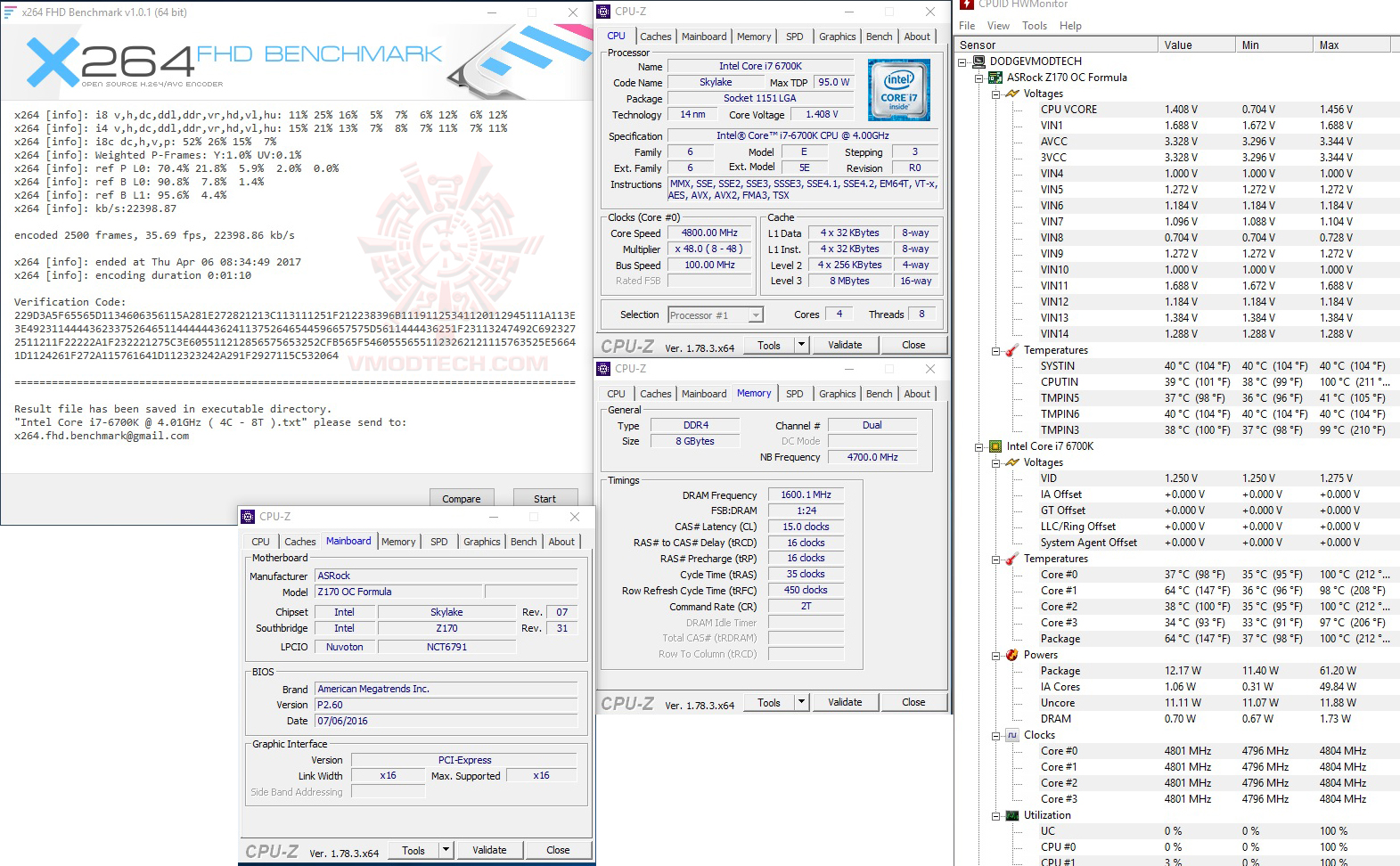Click the Utilization icon in HWMonitor tree
The image size is (1400, 866).
point(1012,815)
